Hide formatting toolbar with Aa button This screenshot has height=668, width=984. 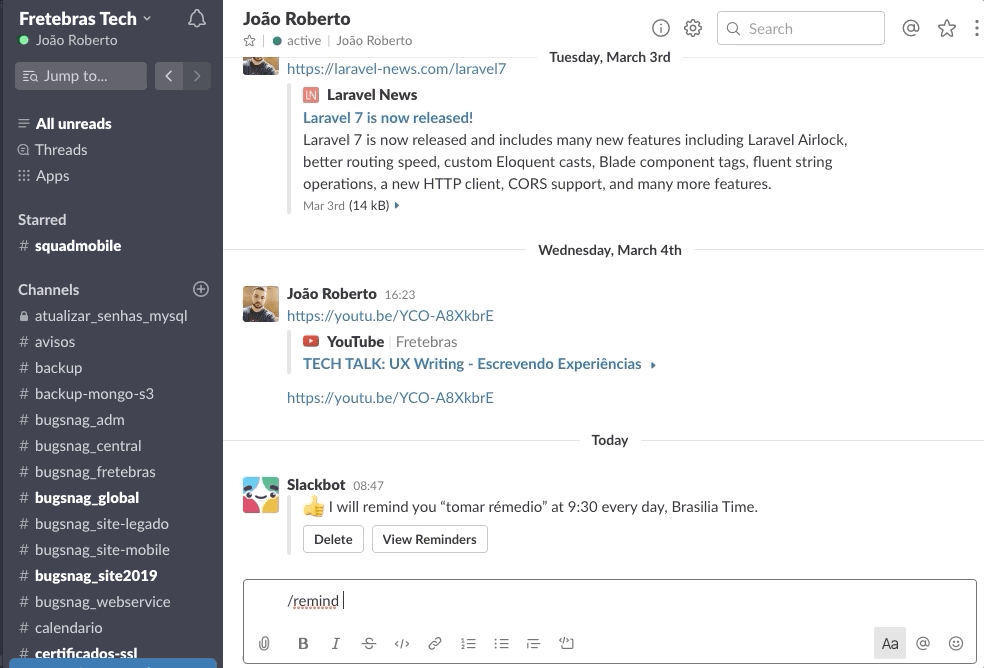[x=890, y=643]
